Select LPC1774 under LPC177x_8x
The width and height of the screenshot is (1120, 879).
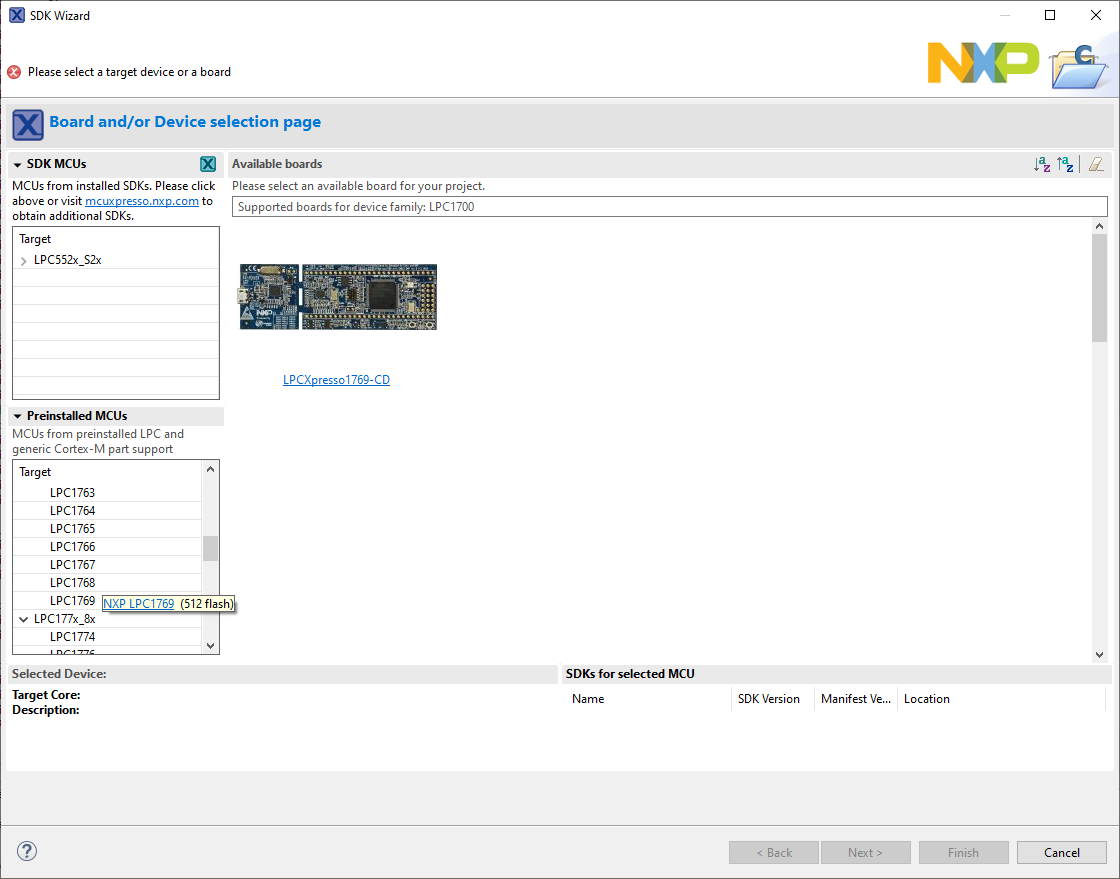tap(70, 636)
